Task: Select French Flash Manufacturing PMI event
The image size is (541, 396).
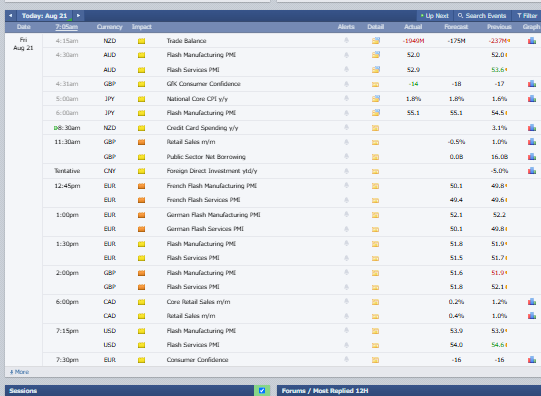Action: 212,186
